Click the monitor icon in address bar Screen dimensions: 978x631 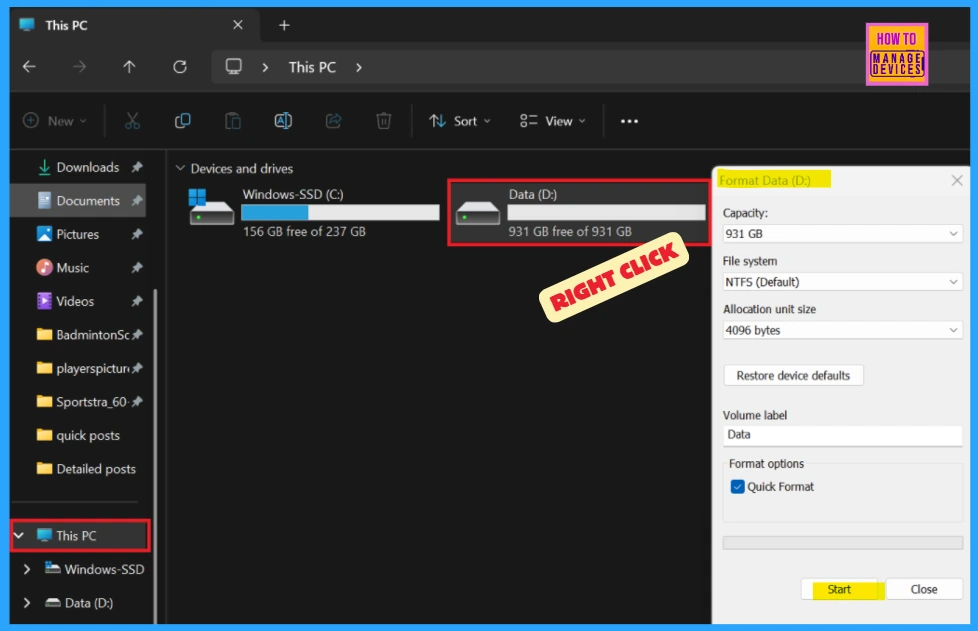233,67
